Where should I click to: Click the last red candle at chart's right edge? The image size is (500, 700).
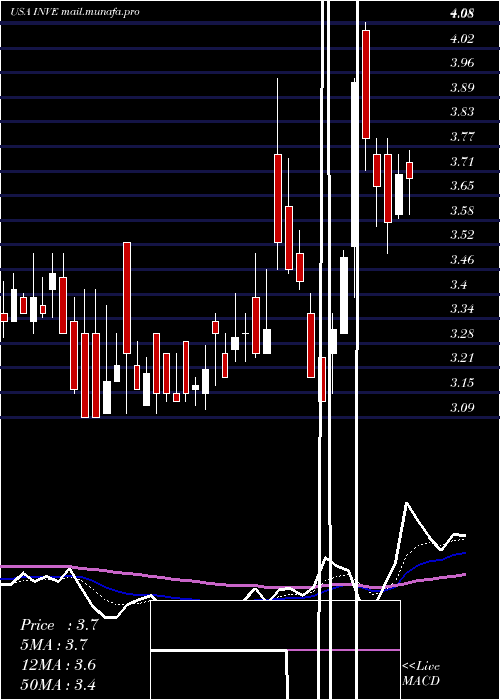pyautogui.click(x=409, y=171)
